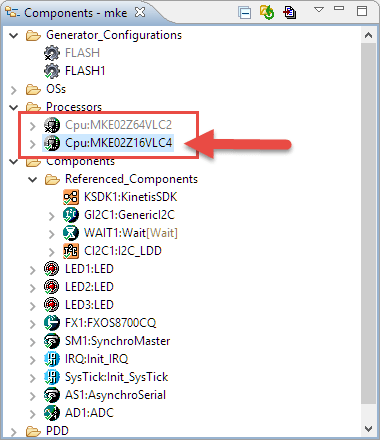Screen dimensions: 380x440
Task: Click the FX1:FXOS8700CQ component icon
Action: coord(52,323)
